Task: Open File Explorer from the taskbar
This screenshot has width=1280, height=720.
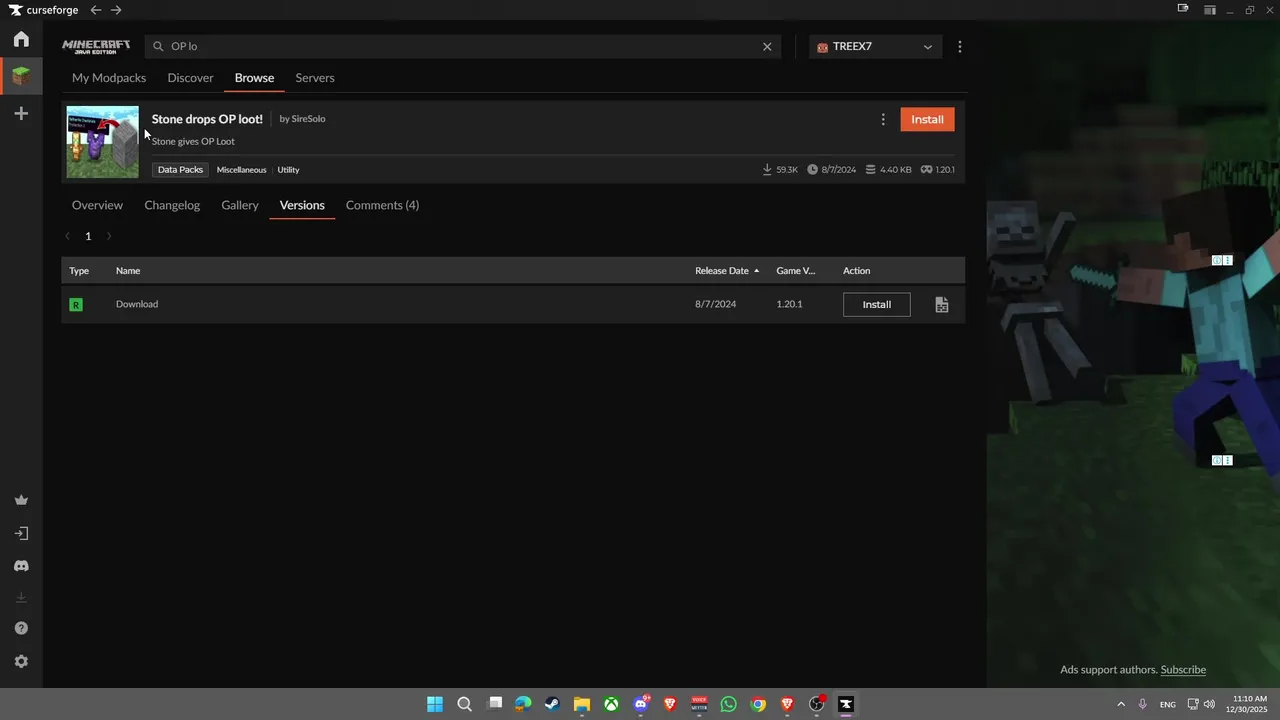Action: click(x=581, y=704)
